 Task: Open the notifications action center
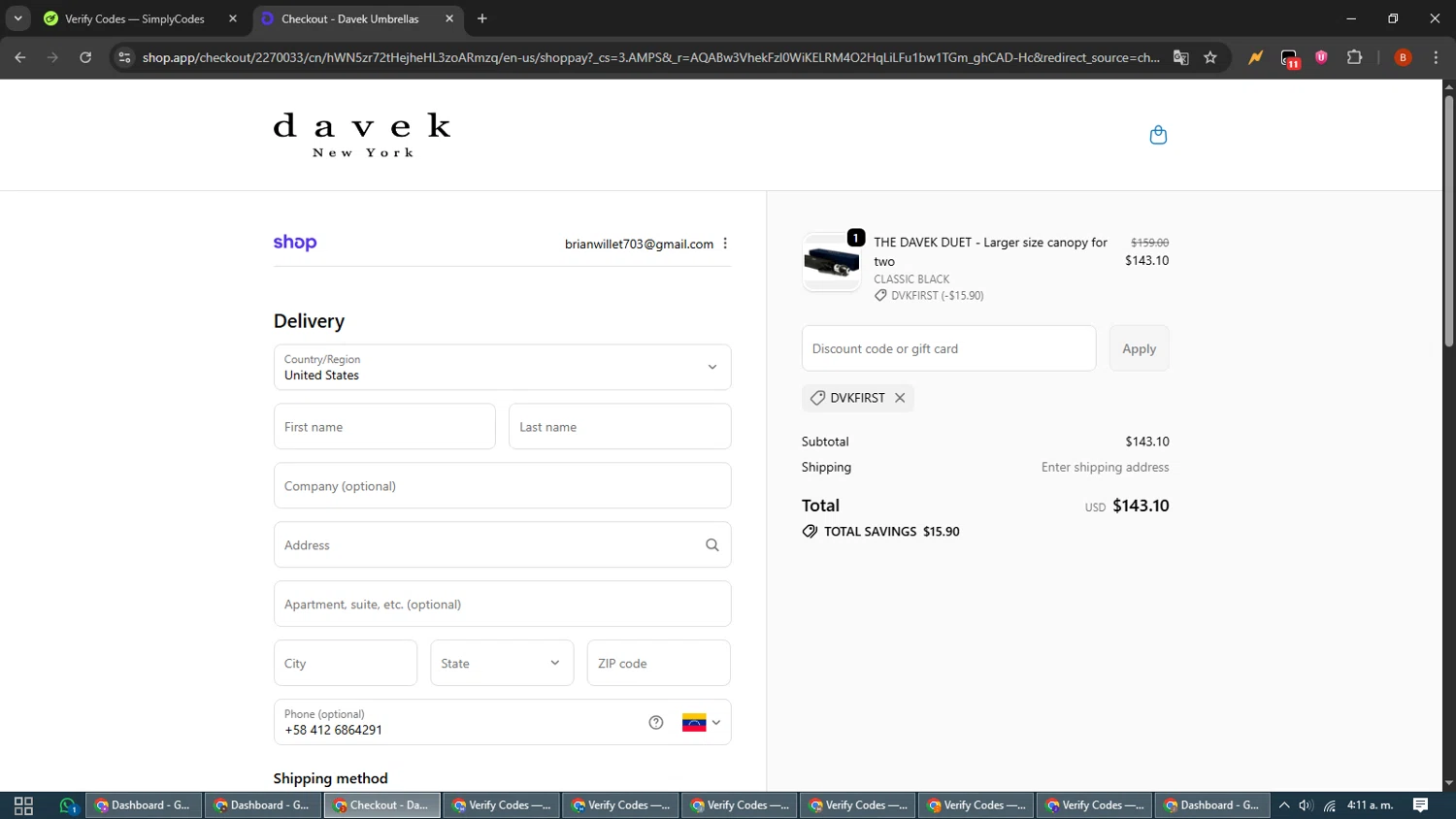pos(1421,805)
